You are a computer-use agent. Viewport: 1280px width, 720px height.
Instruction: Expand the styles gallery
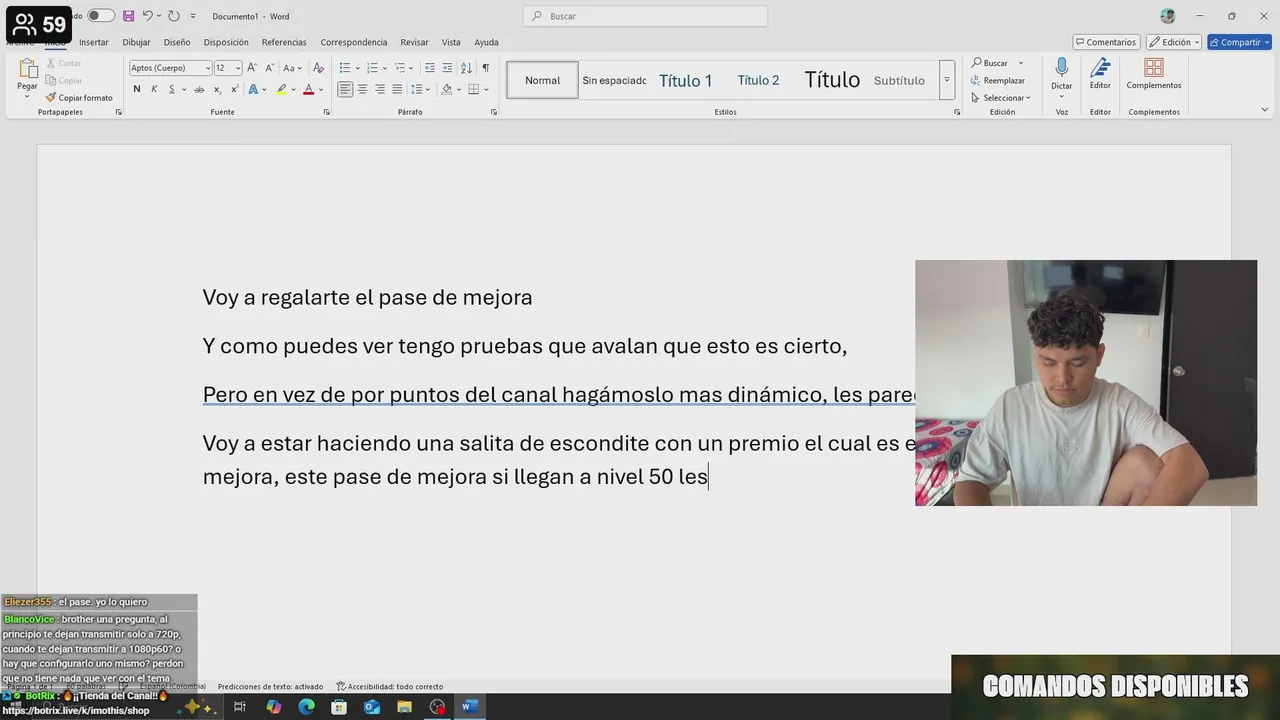coord(946,80)
